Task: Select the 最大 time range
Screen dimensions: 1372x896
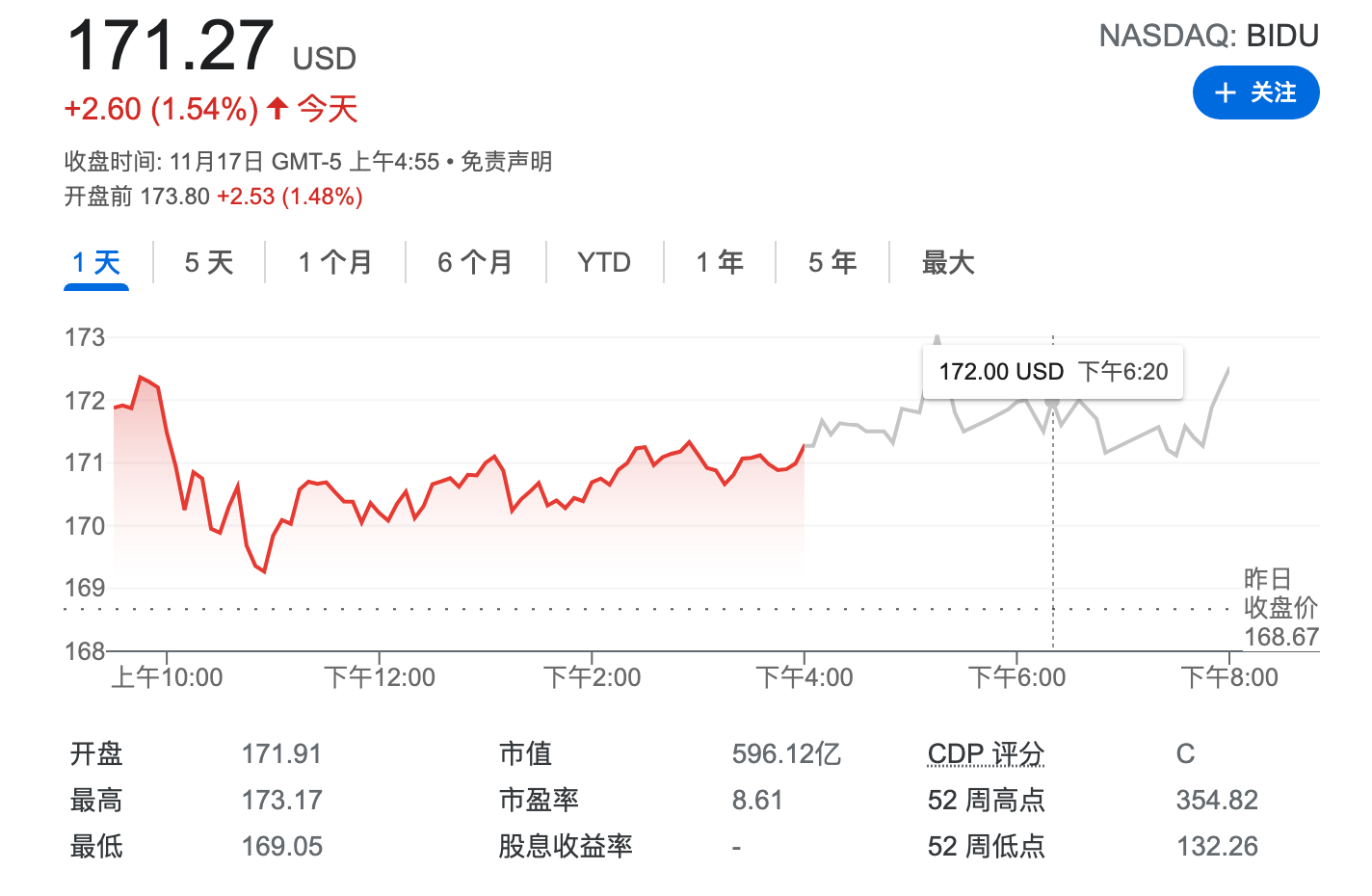Action: 948,261
